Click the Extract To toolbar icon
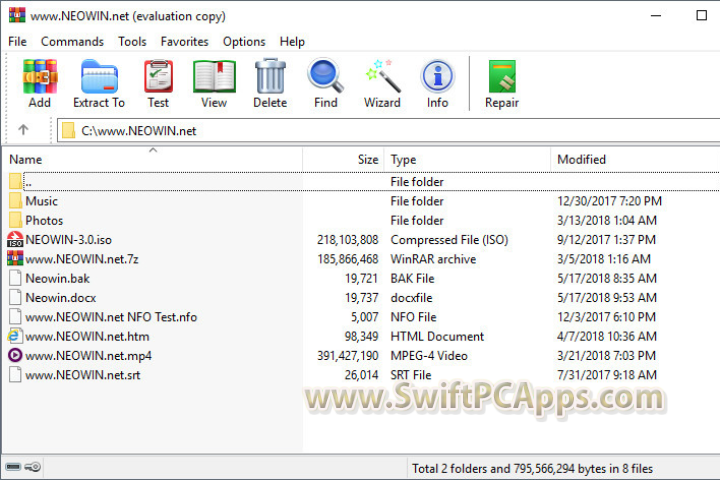Screen dimensions: 720x480 click(99, 77)
